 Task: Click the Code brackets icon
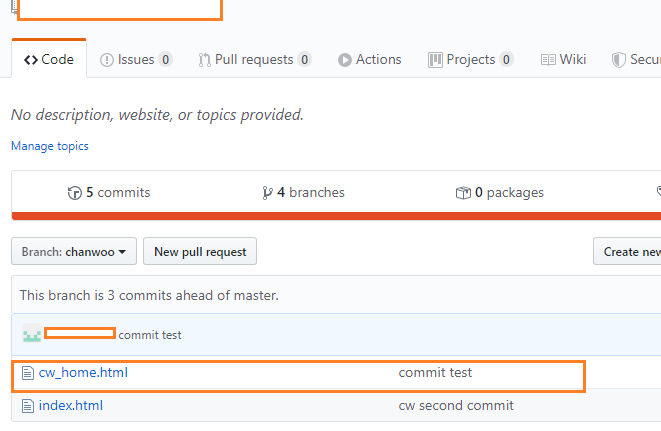pyautogui.click(x=31, y=60)
